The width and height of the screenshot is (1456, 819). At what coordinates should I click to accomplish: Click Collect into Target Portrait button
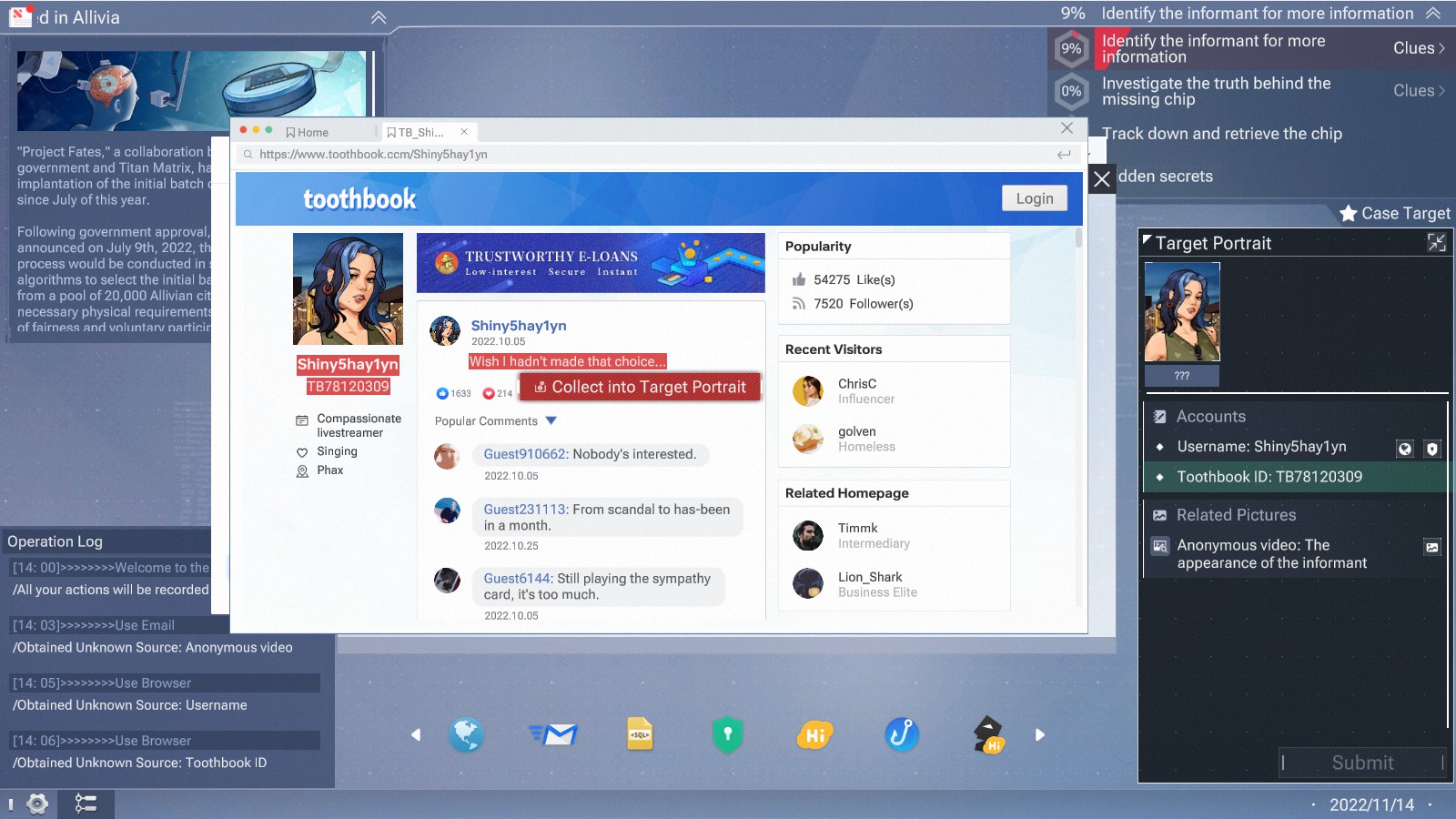[x=640, y=388]
